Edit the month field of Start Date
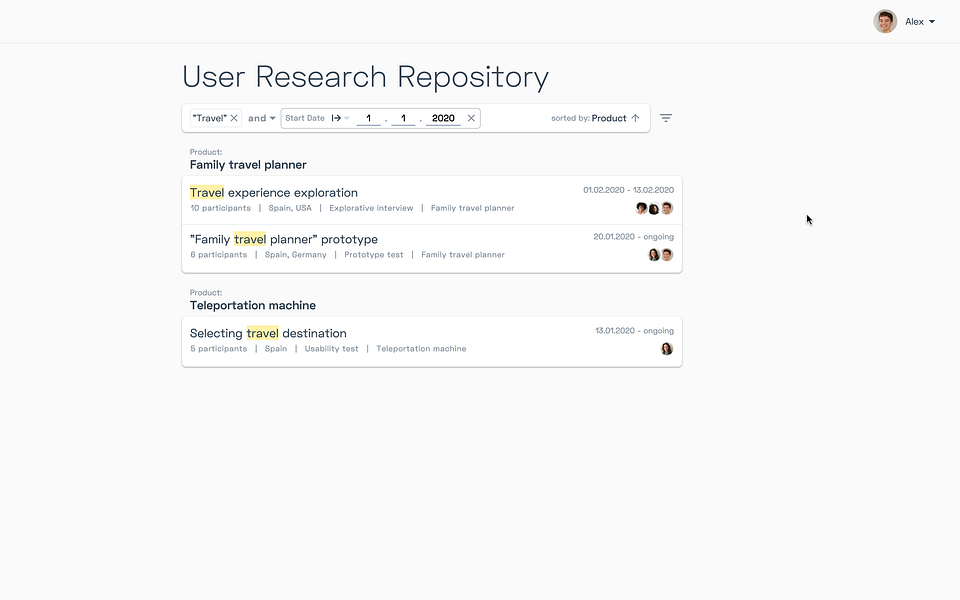Viewport: 960px width, 600px height. point(403,118)
